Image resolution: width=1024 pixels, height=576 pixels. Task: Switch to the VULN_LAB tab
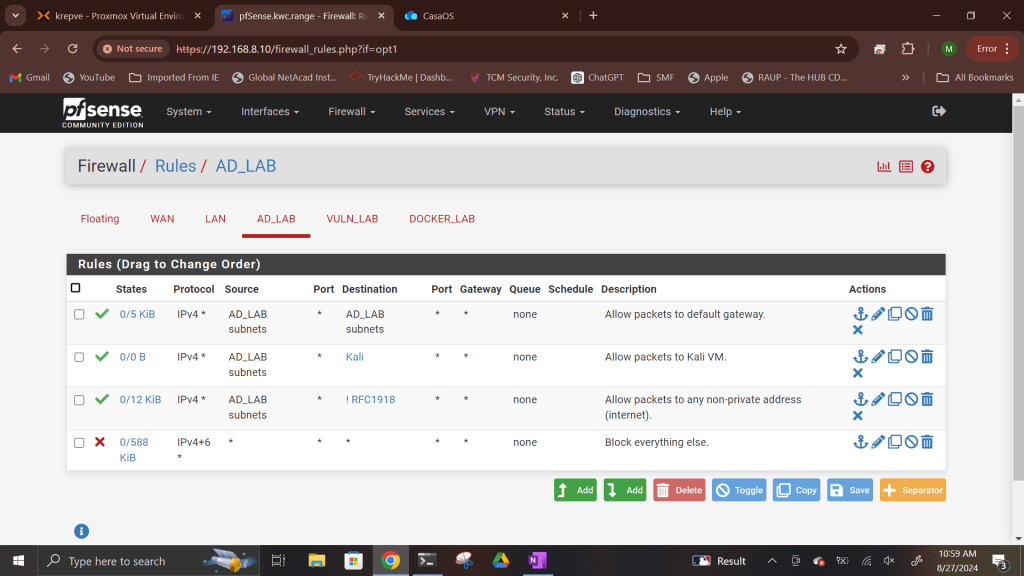[352, 219]
